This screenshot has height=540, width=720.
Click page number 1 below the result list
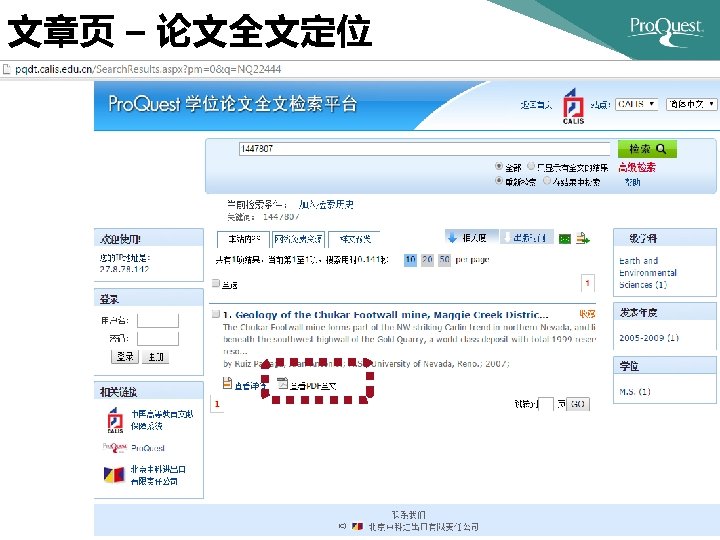pyautogui.click(x=217, y=405)
